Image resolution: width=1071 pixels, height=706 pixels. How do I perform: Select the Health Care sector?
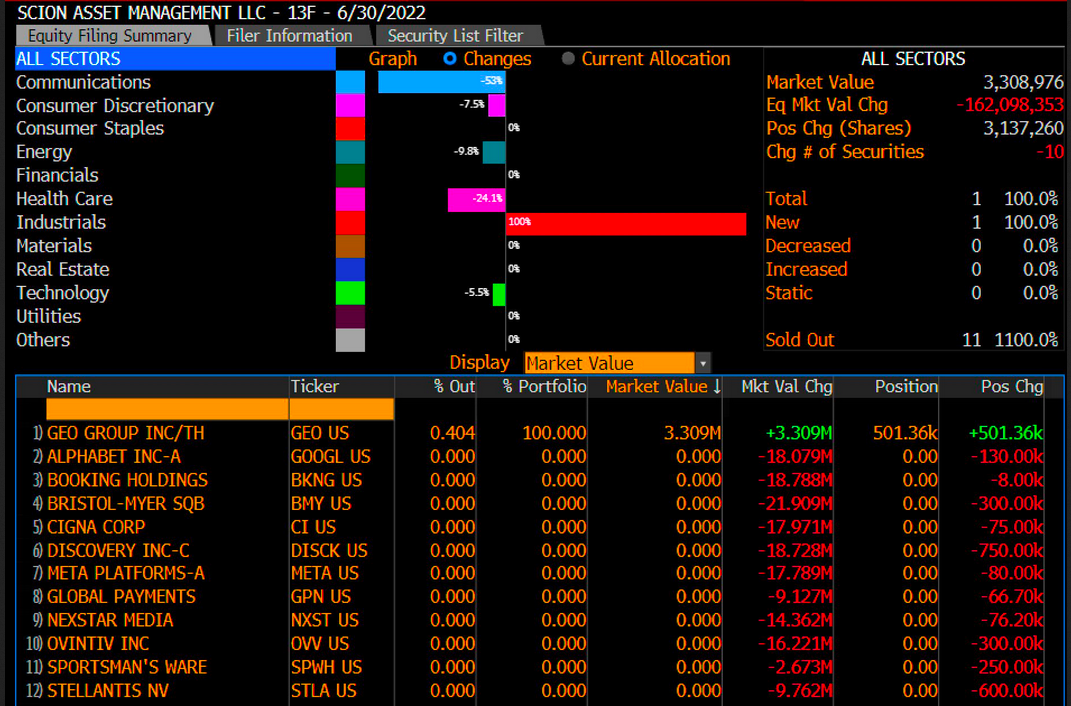tap(64, 199)
